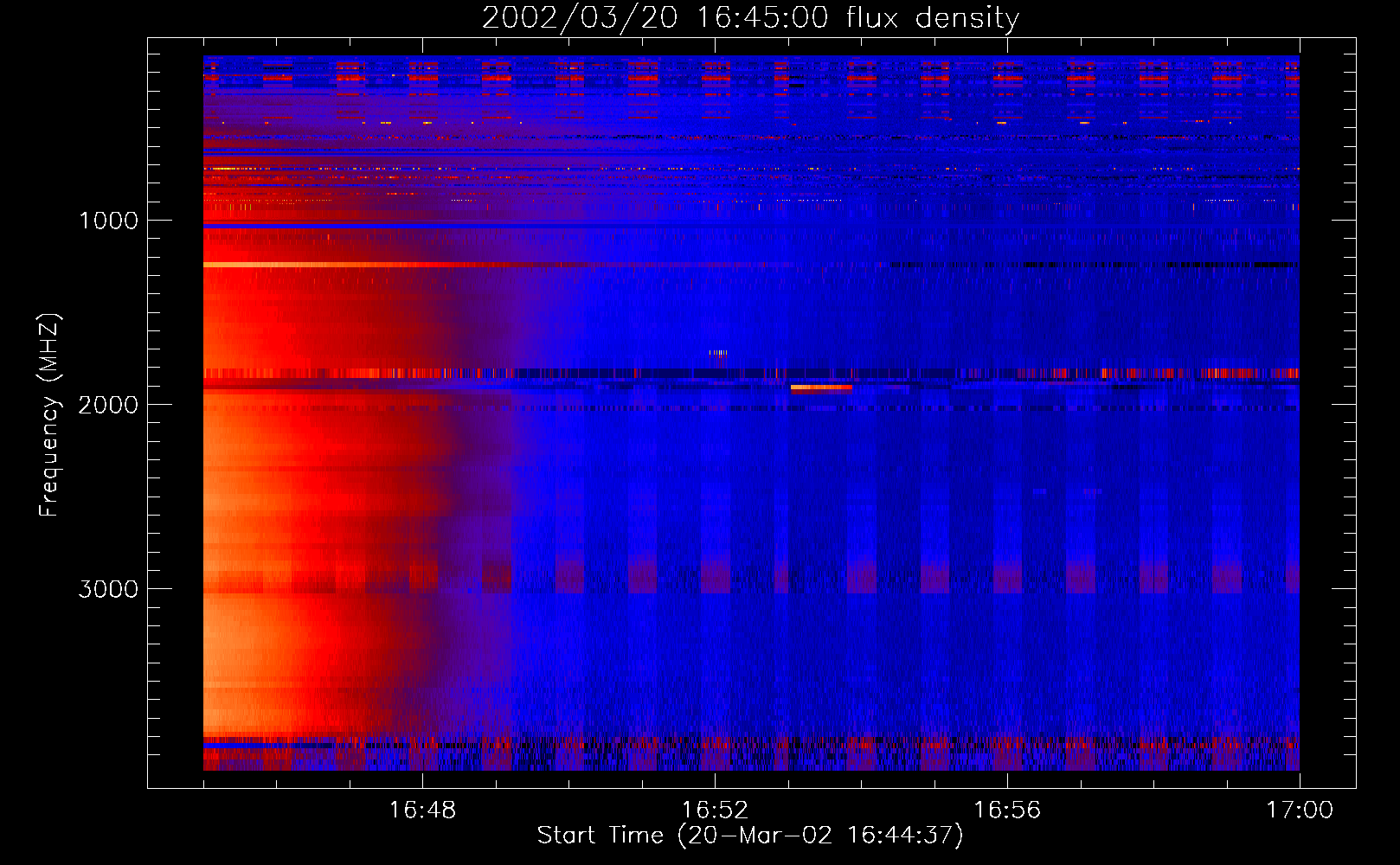Click the plot title '2002/03/20 16:45:00 flux density'
1400x865 pixels.
(750, 17)
